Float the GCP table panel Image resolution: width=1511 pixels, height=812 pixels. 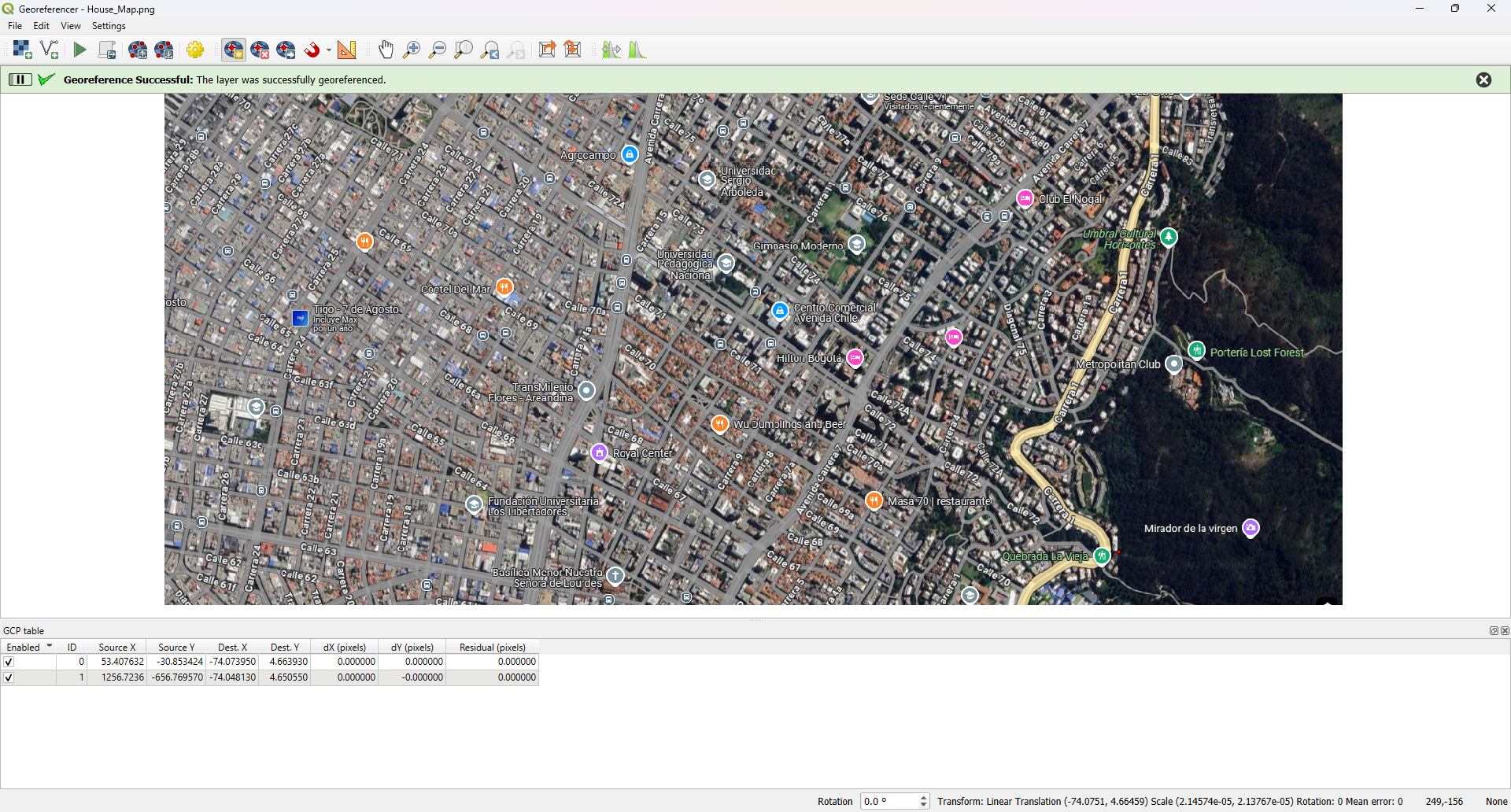(x=1494, y=631)
